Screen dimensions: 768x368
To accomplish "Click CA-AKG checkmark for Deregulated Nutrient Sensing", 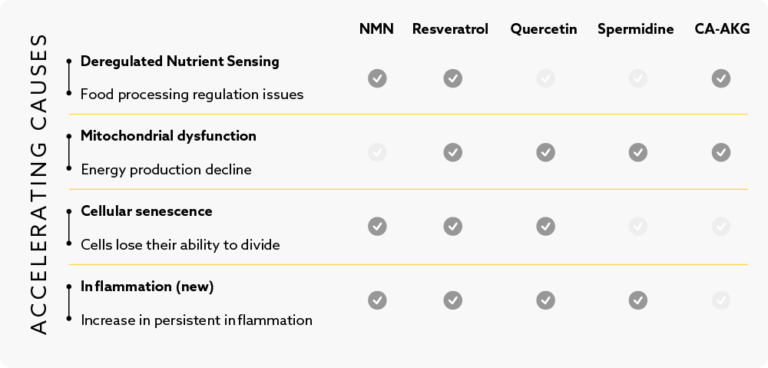I will click(x=721, y=78).
